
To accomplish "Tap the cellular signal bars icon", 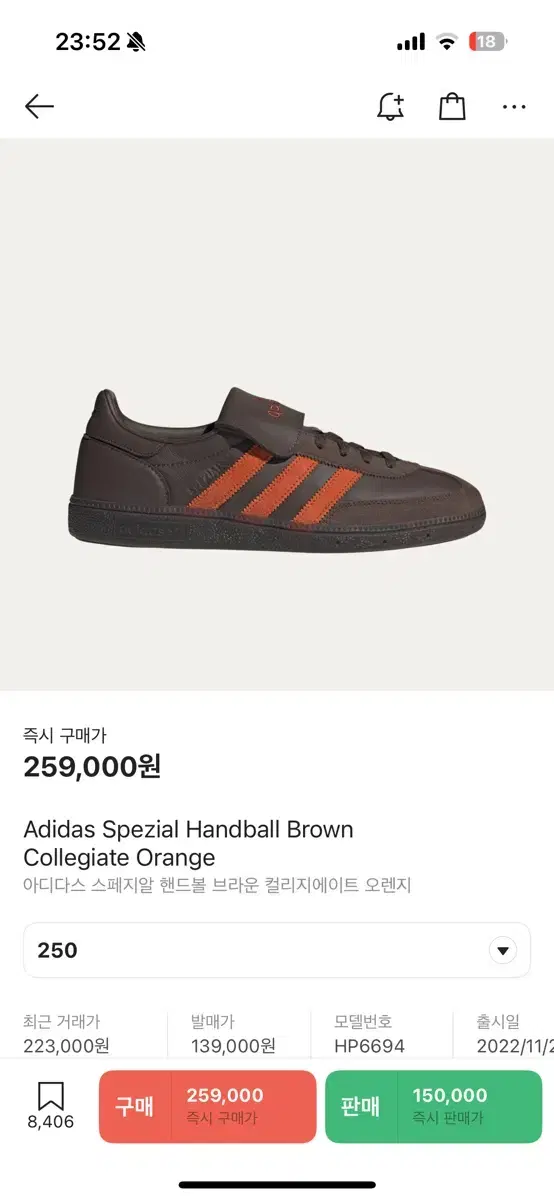I will (411, 42).
